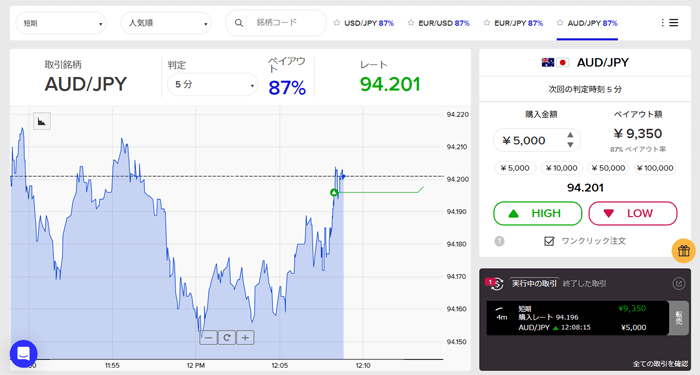Open 全ての取引を確認 link
Viewport: 700px width, 375px height.
click(661, 364)
